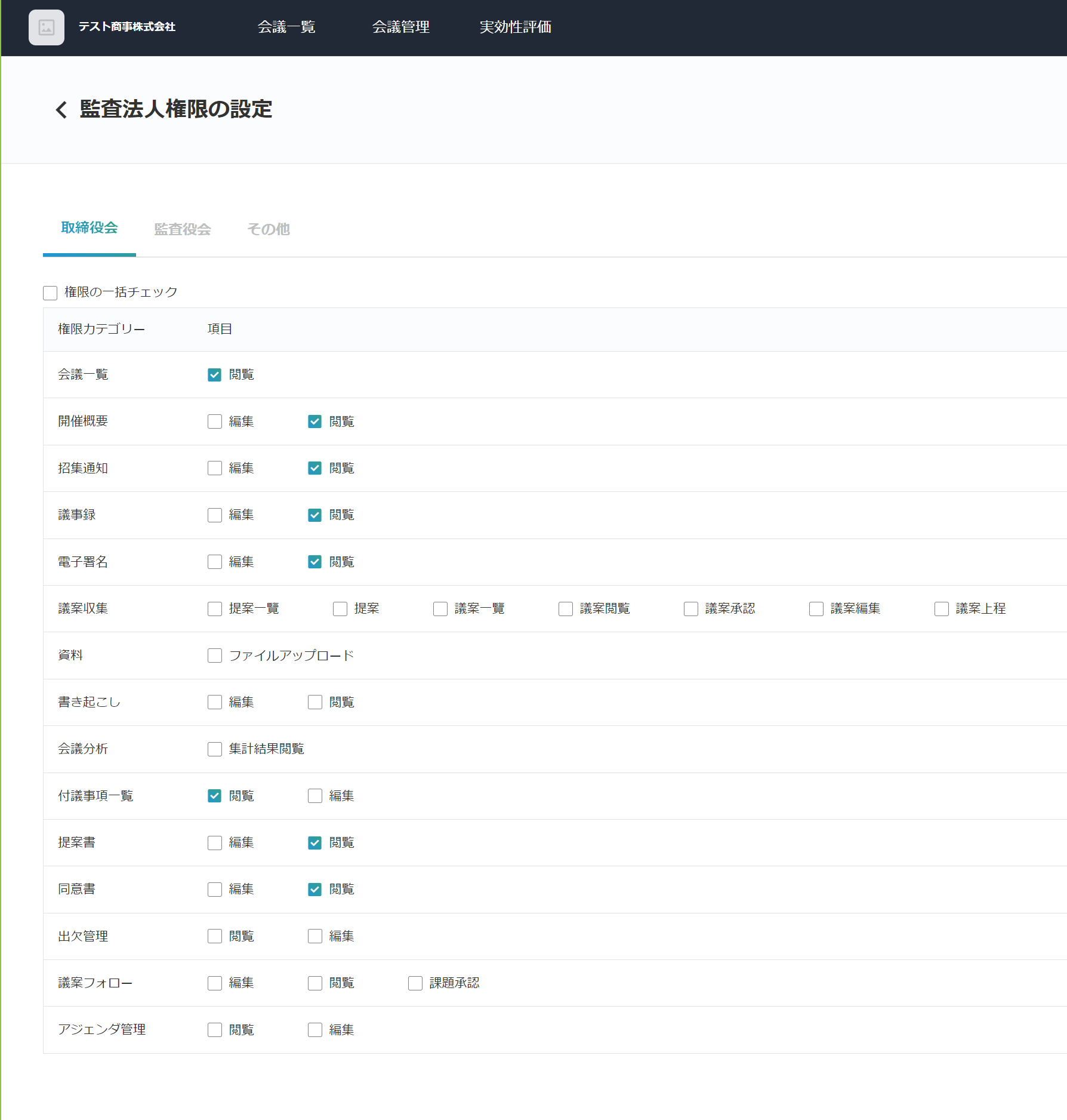
Task: Switch to the その他 tab
Action: tap(268, 229)
